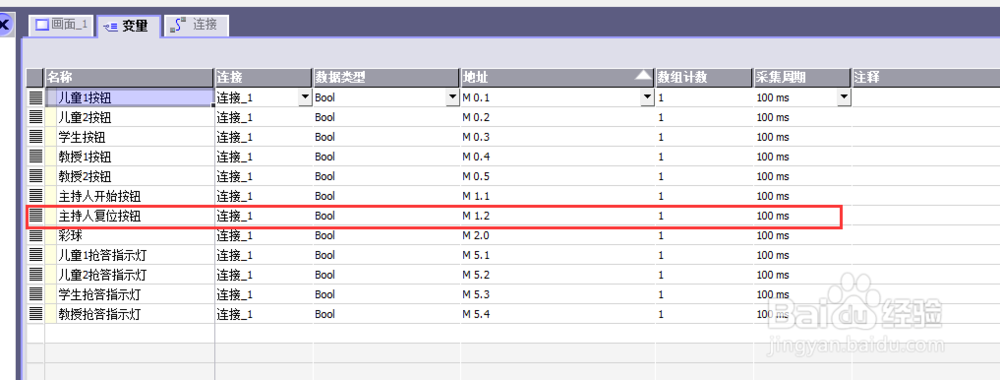
Task: Click Bool data type in 彩球 row
Action: tap(386, 235)
